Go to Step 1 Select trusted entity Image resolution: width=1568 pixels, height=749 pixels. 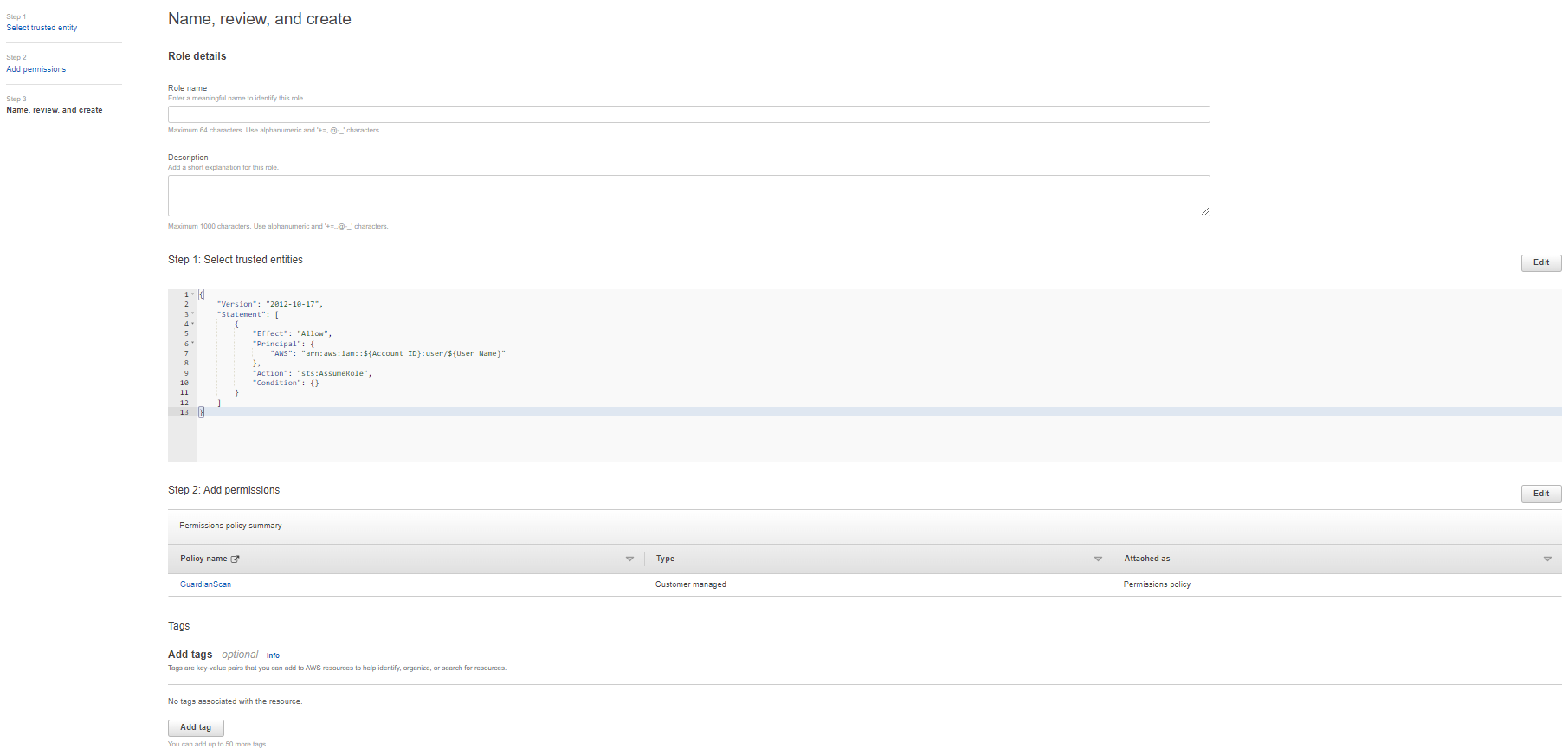pyautogui.click(x=42, y=28)
